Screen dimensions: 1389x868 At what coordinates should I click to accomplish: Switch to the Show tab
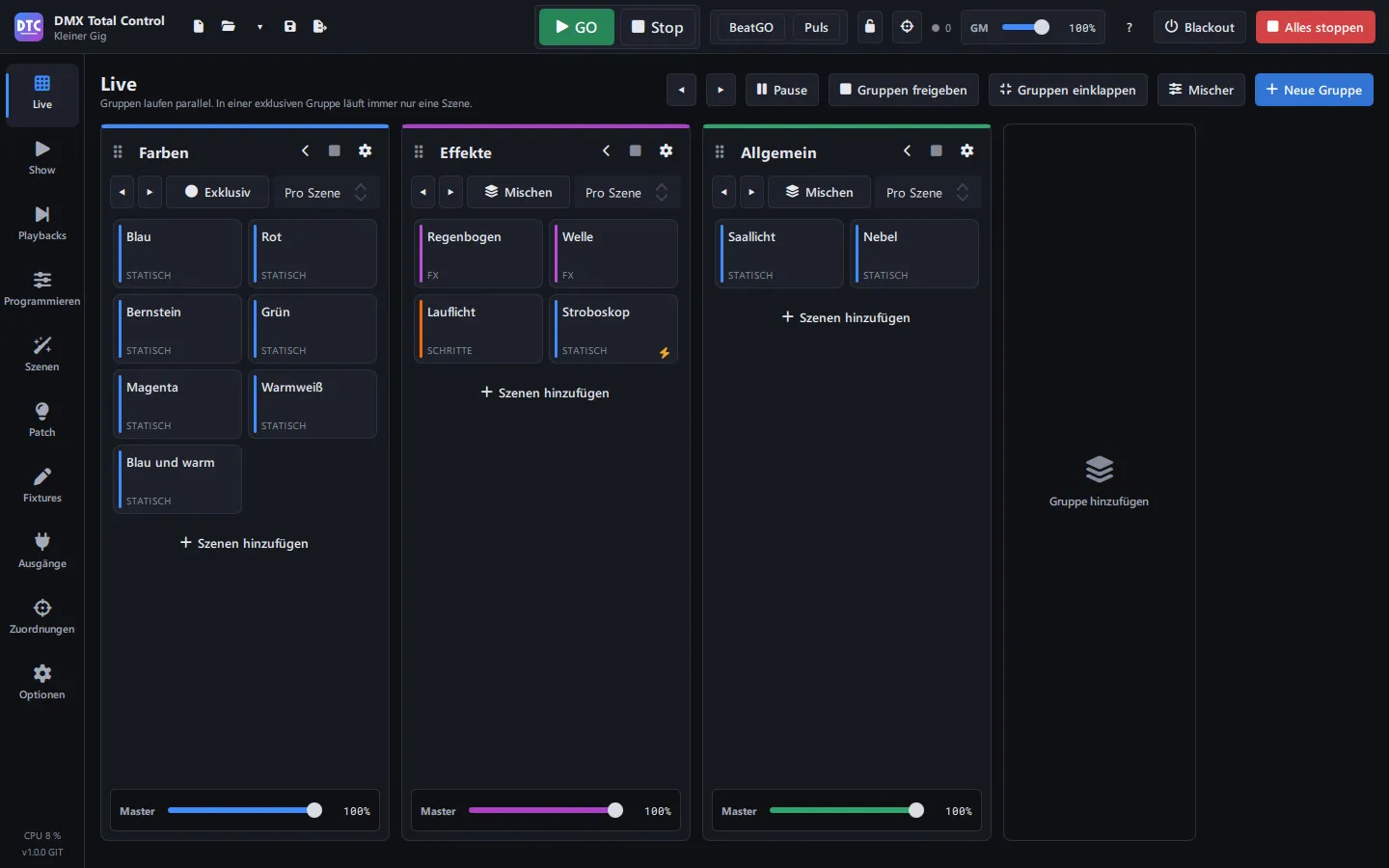(41, 158)
